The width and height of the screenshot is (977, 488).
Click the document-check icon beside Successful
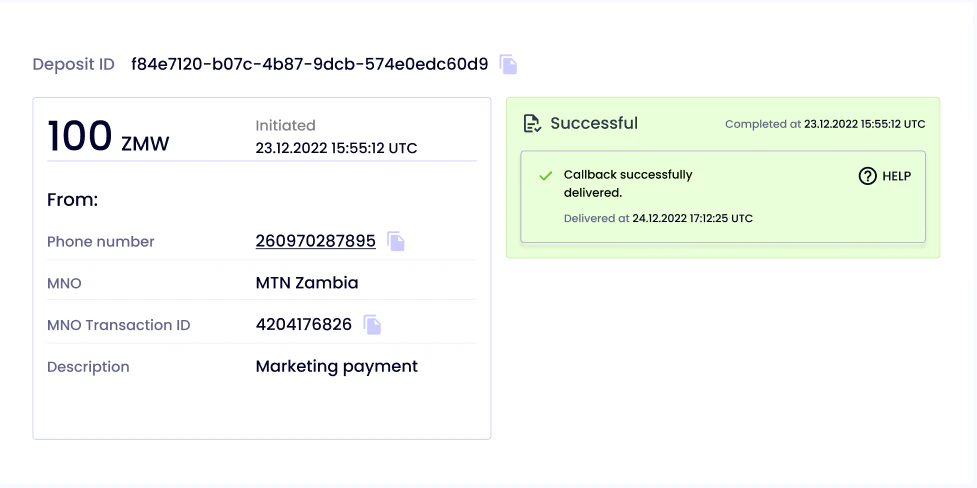(532, 123)
